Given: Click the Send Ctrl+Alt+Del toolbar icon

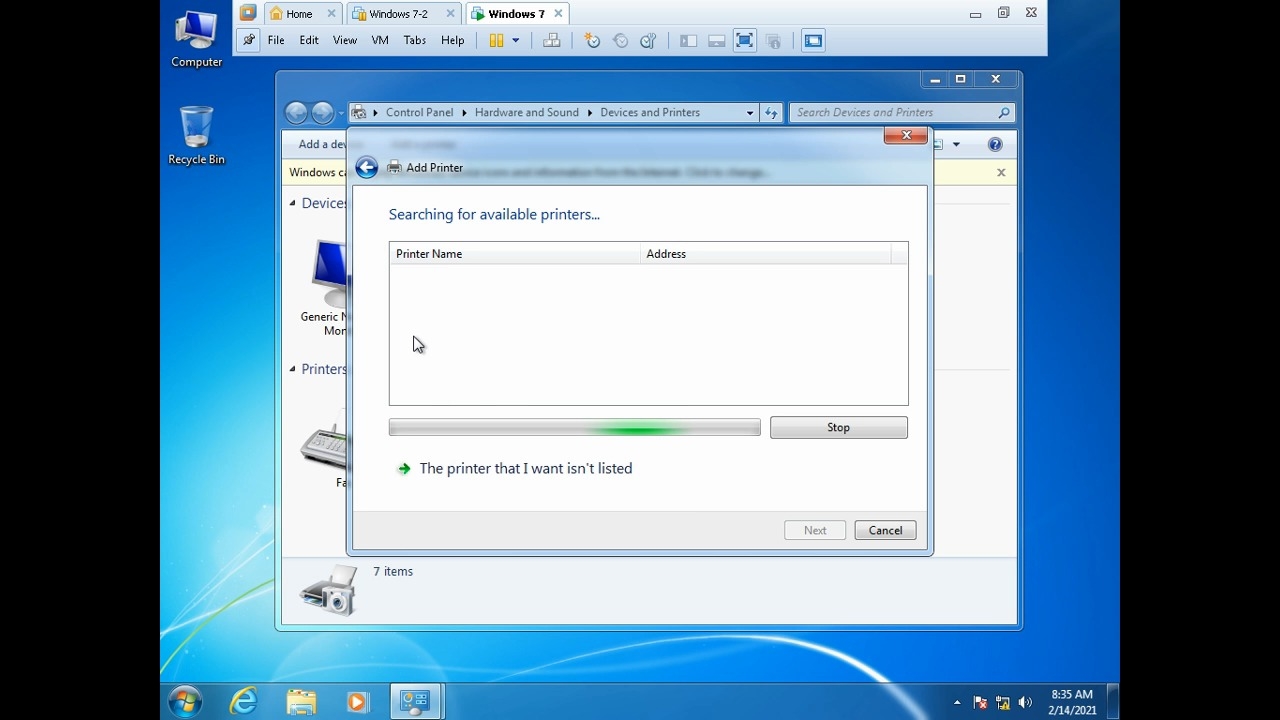Looking at the screenshot, I should [551, 41].
